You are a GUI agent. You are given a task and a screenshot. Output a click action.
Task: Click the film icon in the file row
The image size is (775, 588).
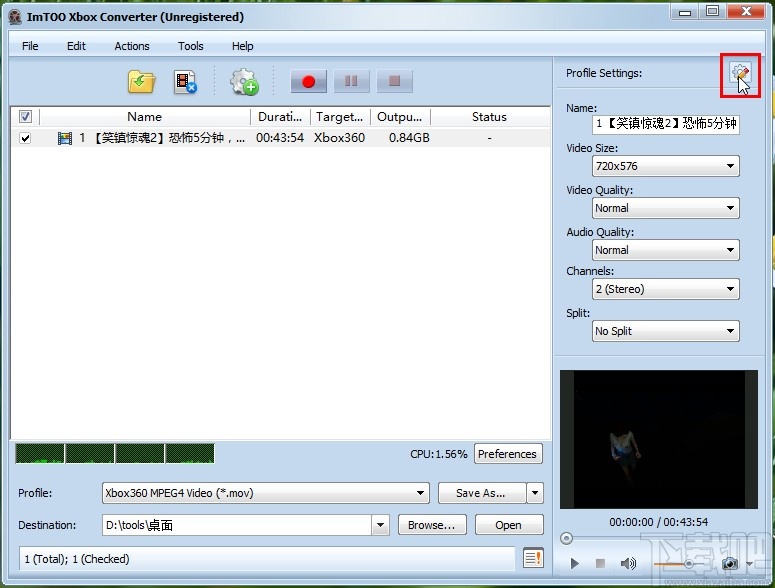(65, 138)
